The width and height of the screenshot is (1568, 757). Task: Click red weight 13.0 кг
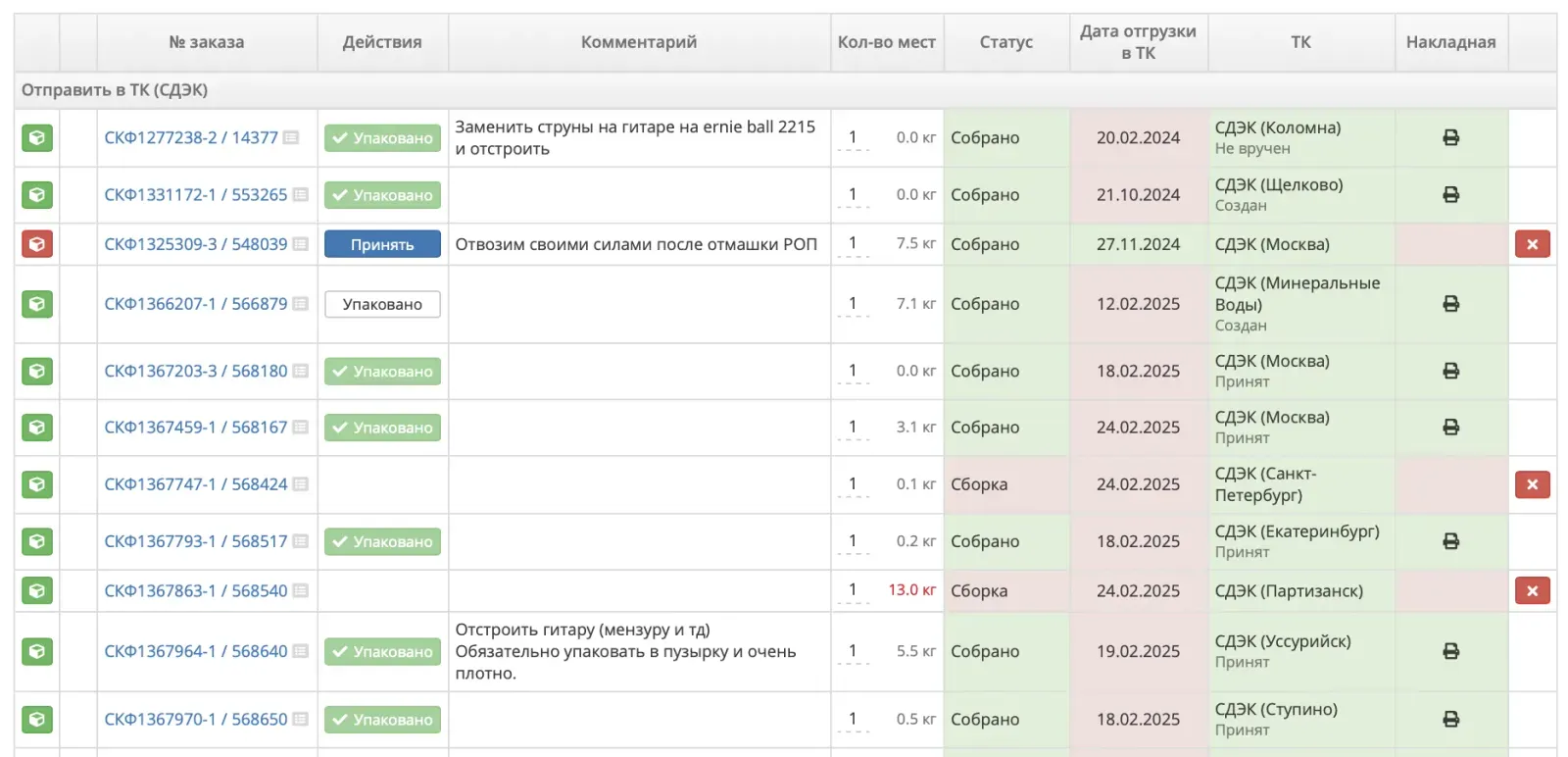911,590
